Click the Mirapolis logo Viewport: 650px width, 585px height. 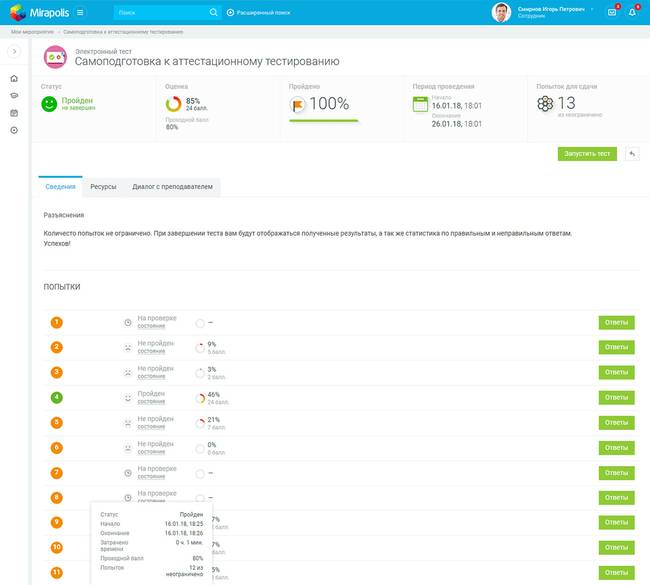[x=38, y=12]
